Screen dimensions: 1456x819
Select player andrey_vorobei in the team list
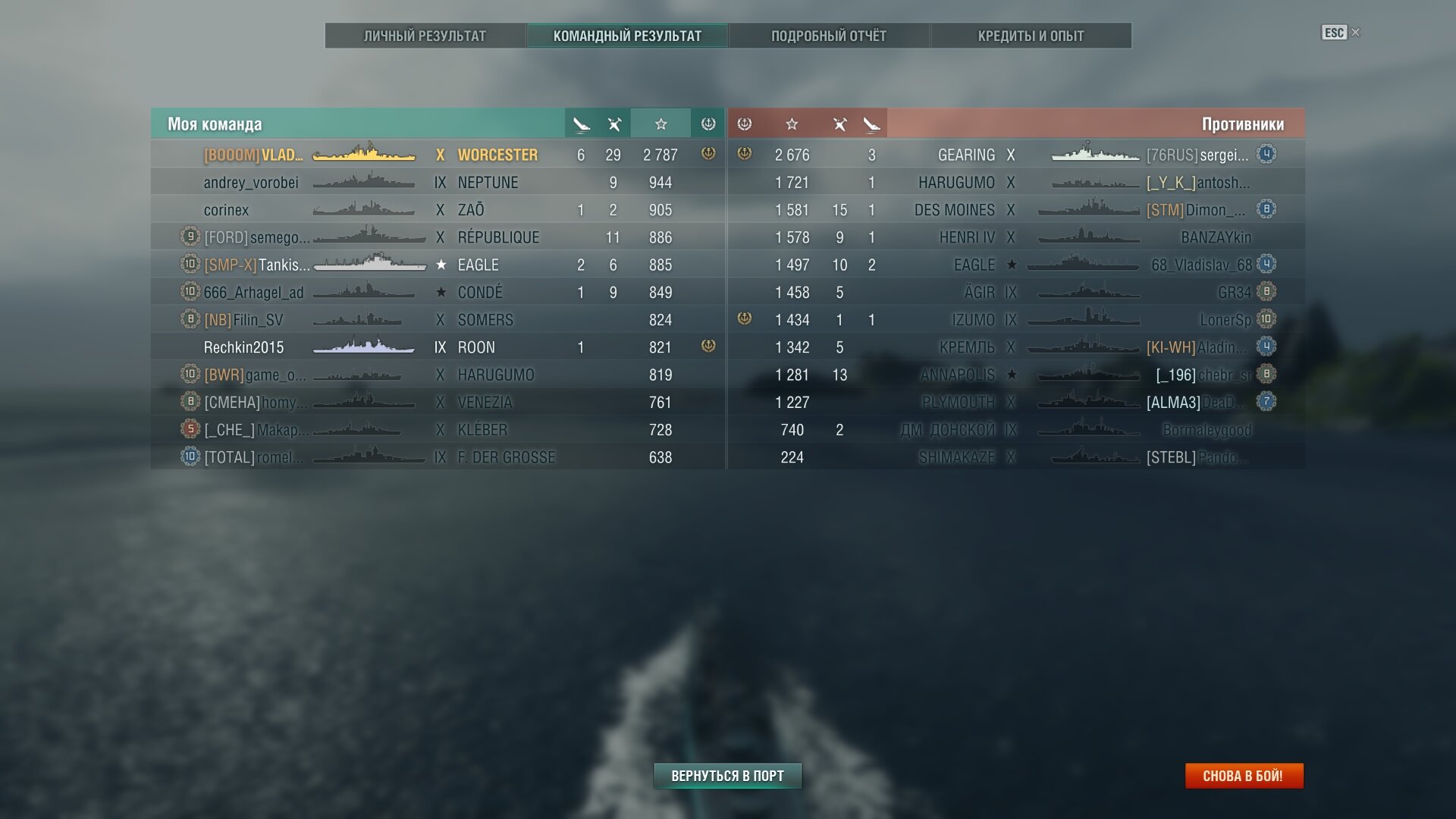[x=438, y=183]
